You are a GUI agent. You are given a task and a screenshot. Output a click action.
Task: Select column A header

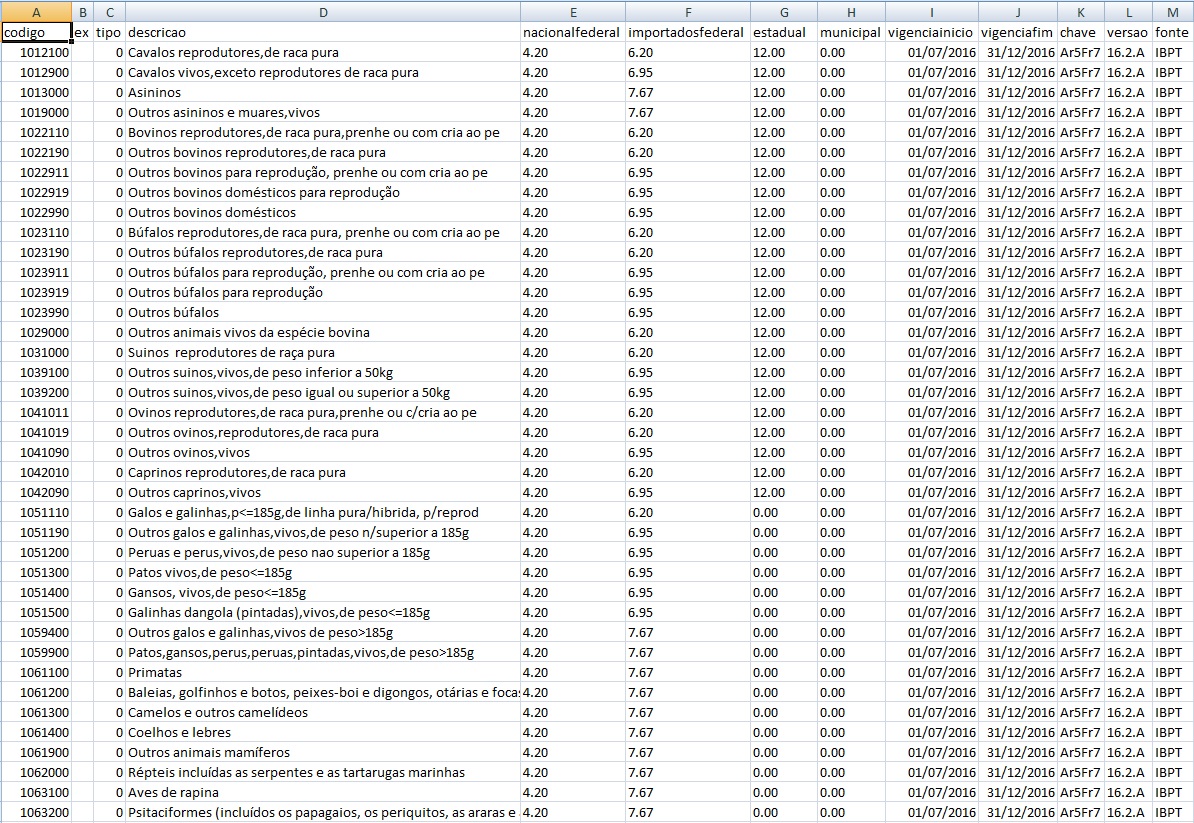click(x=36, y=12)
